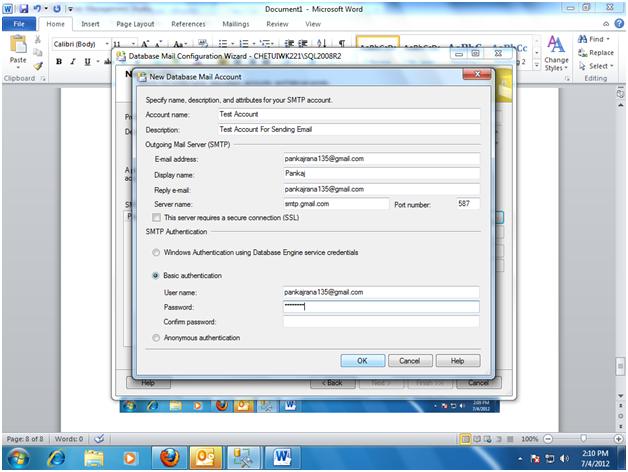The height and width of the screenshot is (472, 628).
Task: Open the File tab in Word
Action: tap(19, 24)
